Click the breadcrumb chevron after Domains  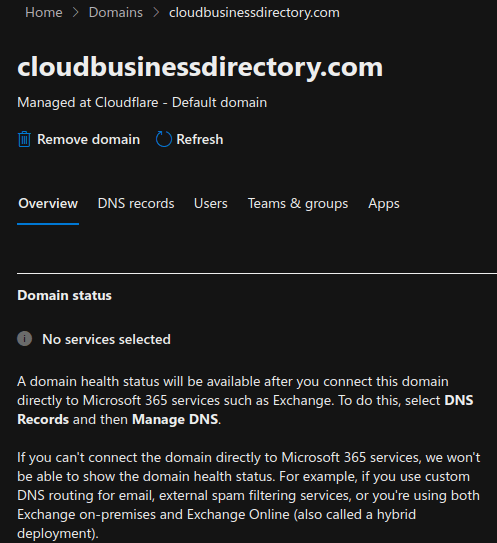[x=156, y=12]
